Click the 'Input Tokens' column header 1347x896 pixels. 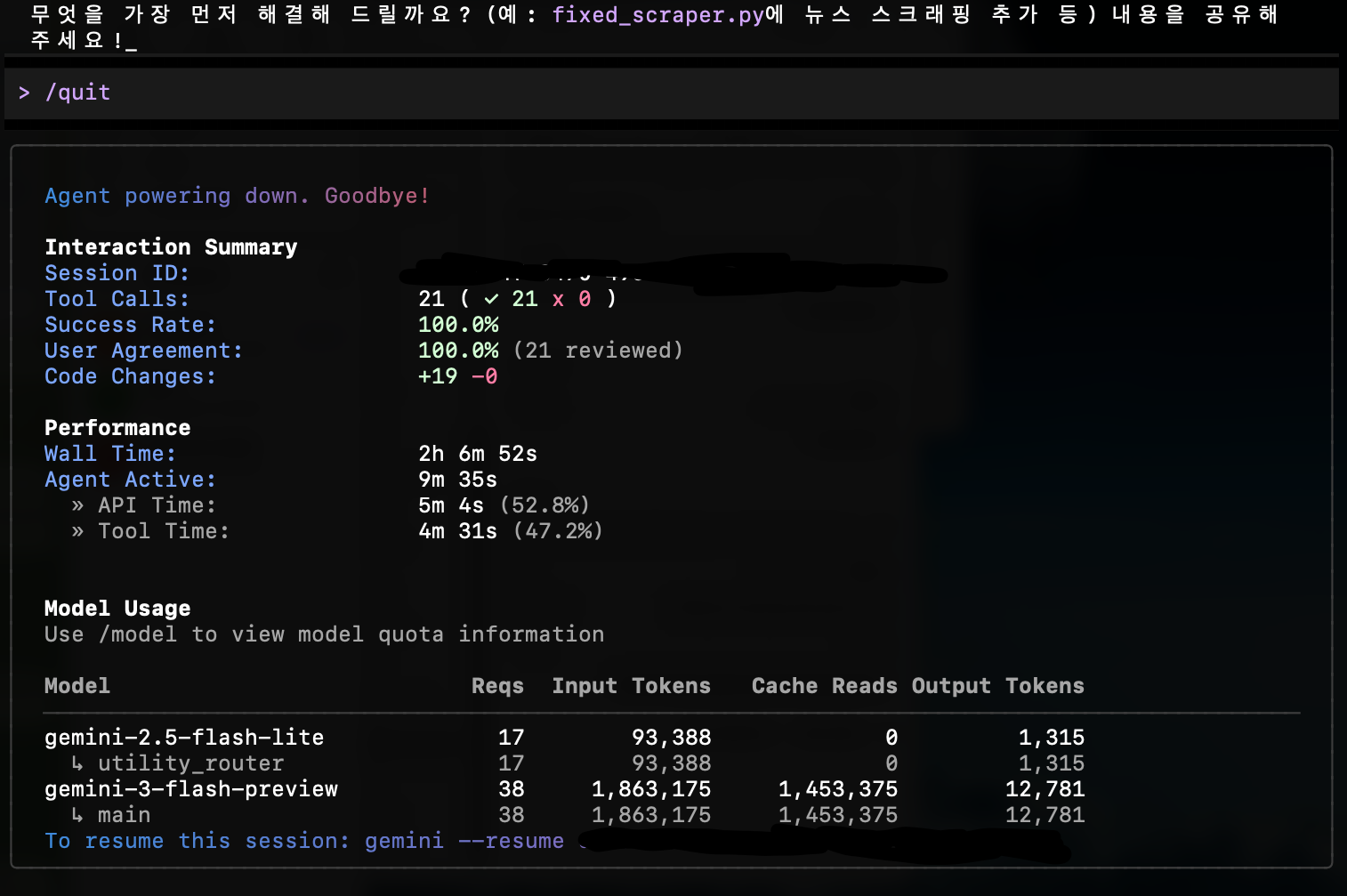pos(632,686)
